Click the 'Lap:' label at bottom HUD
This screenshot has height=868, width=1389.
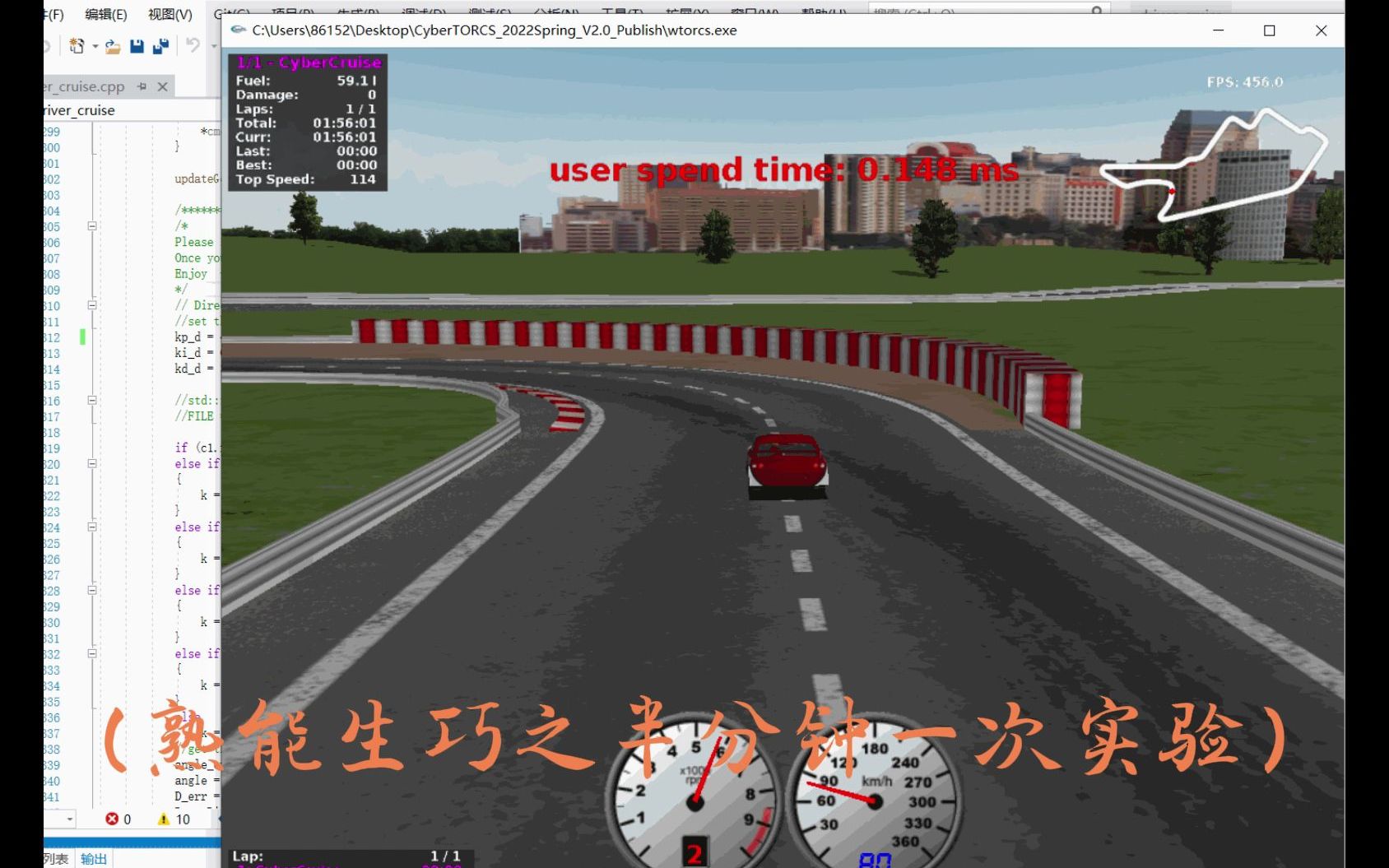tap(248, 856)
